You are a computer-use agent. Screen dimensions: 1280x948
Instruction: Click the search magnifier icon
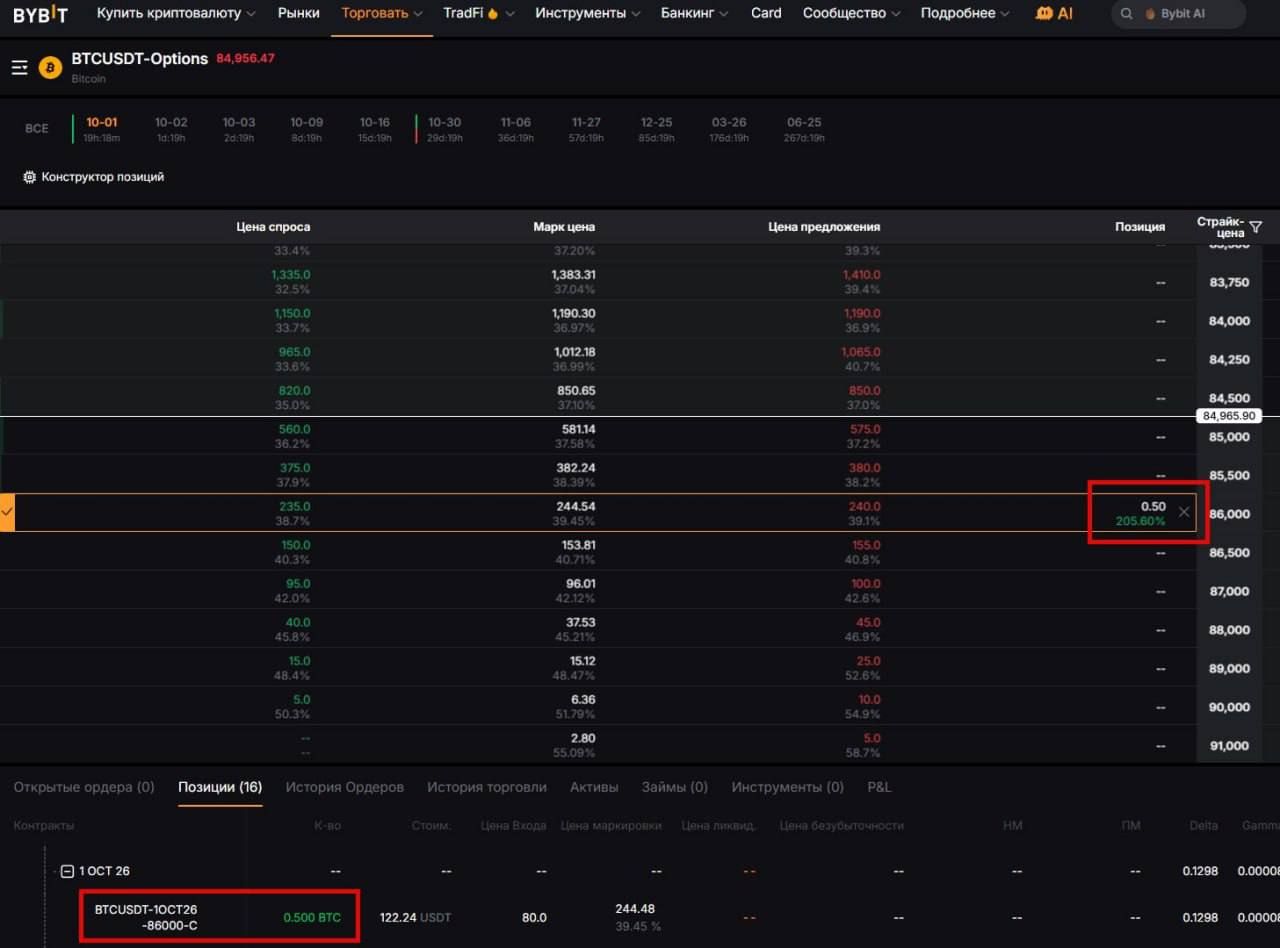pyautogui.click(x=1127, y=14)
